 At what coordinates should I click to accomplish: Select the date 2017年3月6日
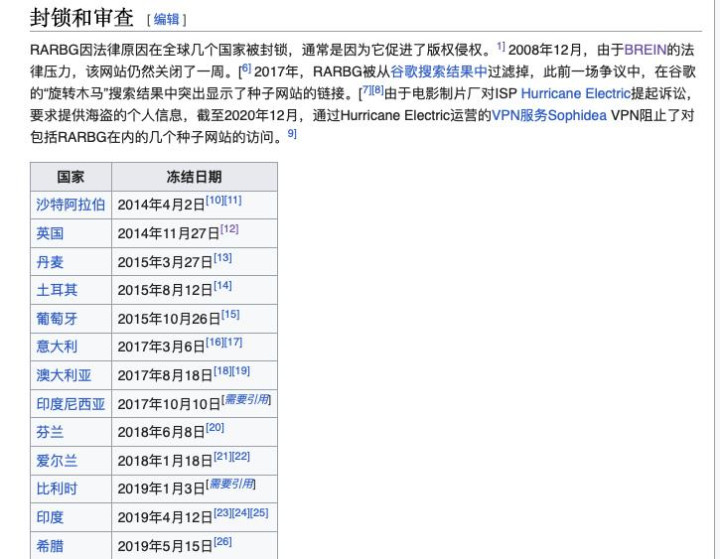click(161, 347)
